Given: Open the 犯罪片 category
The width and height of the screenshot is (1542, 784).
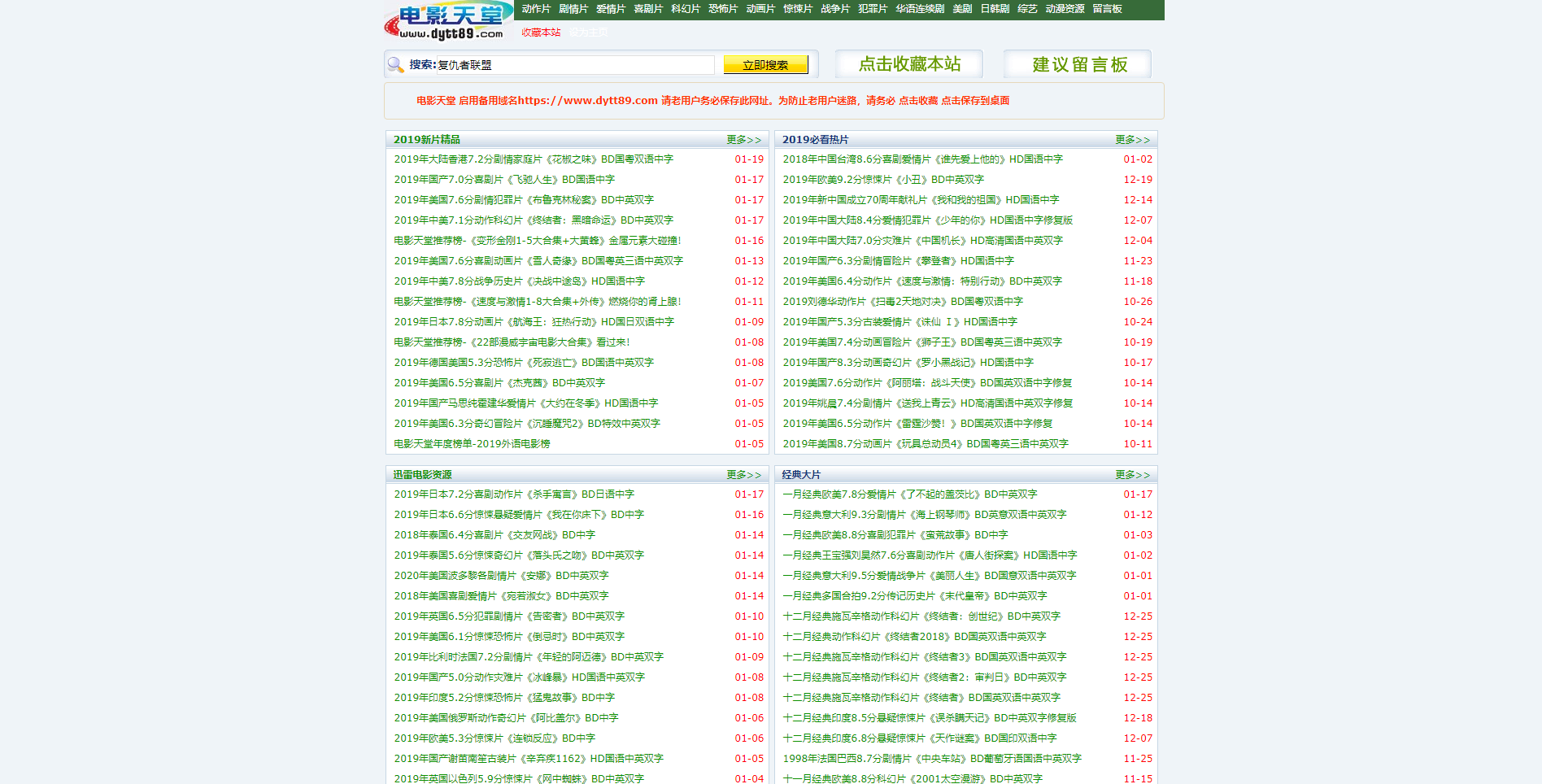Looking at the screenshot, I should (873, 9).
